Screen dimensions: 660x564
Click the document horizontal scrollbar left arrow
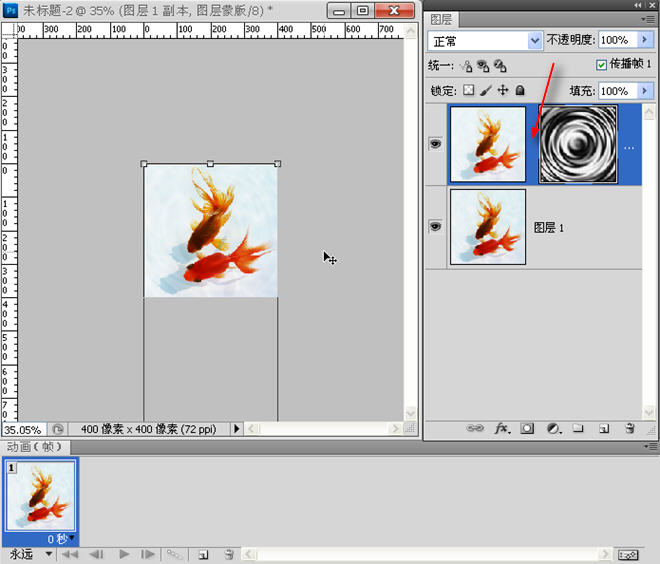[251, 428]
